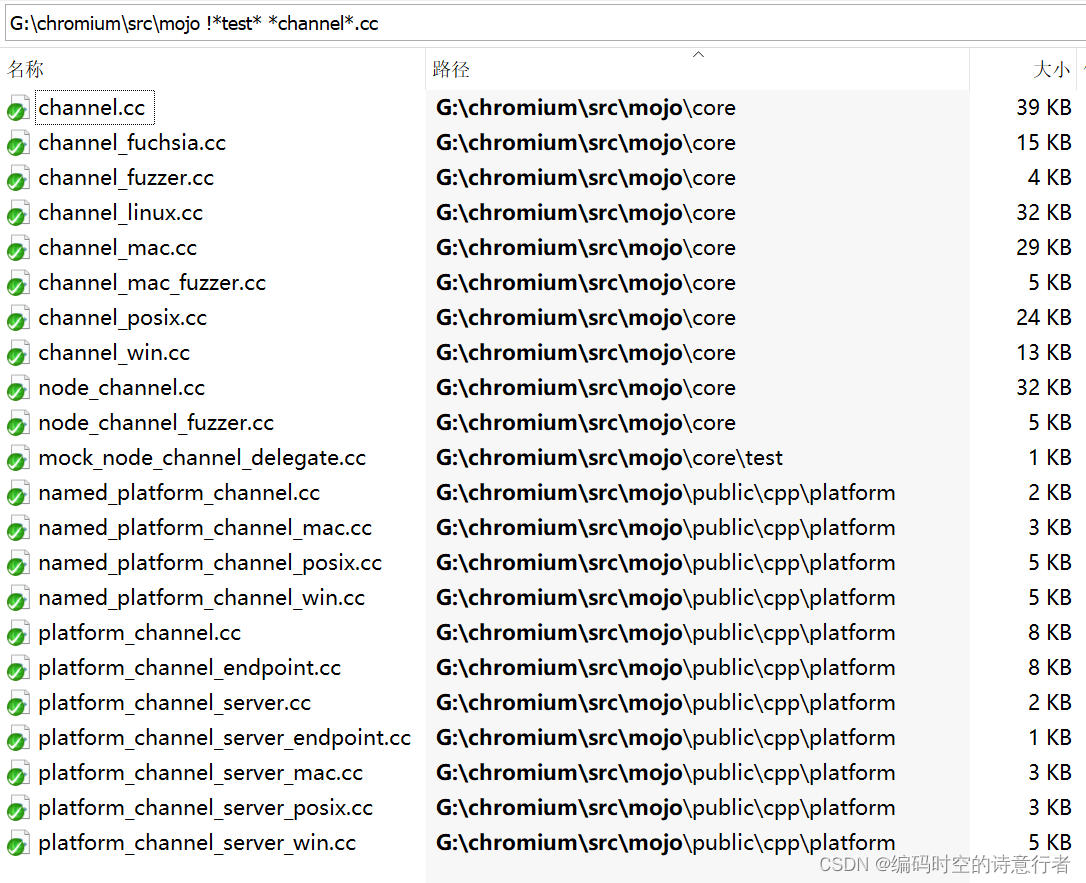Image resolution: width=1086 pixels, height=883 pixels.
Task: Click the file icon beside channel_posix.cc
Action: [18, 319]
